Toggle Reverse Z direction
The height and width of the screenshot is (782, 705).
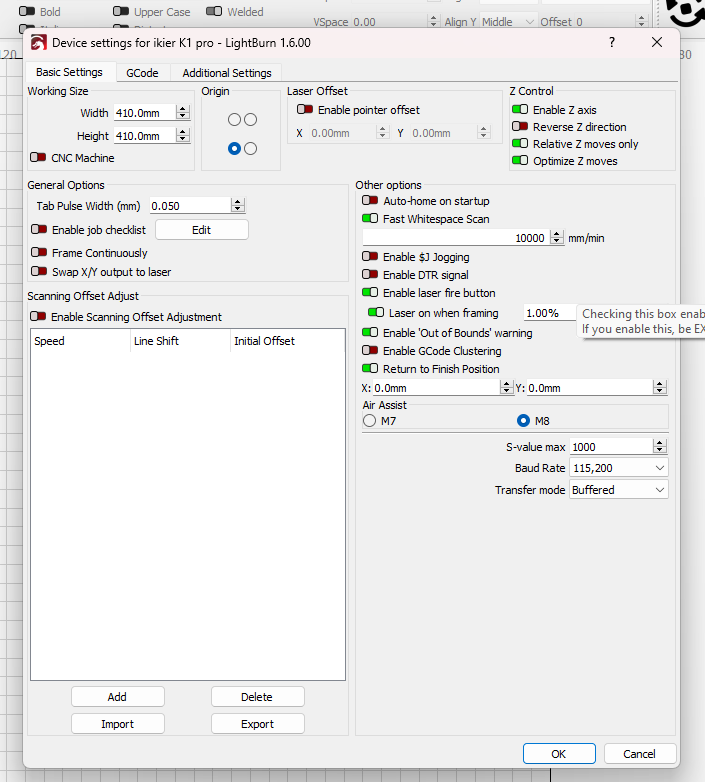(520, 127)
